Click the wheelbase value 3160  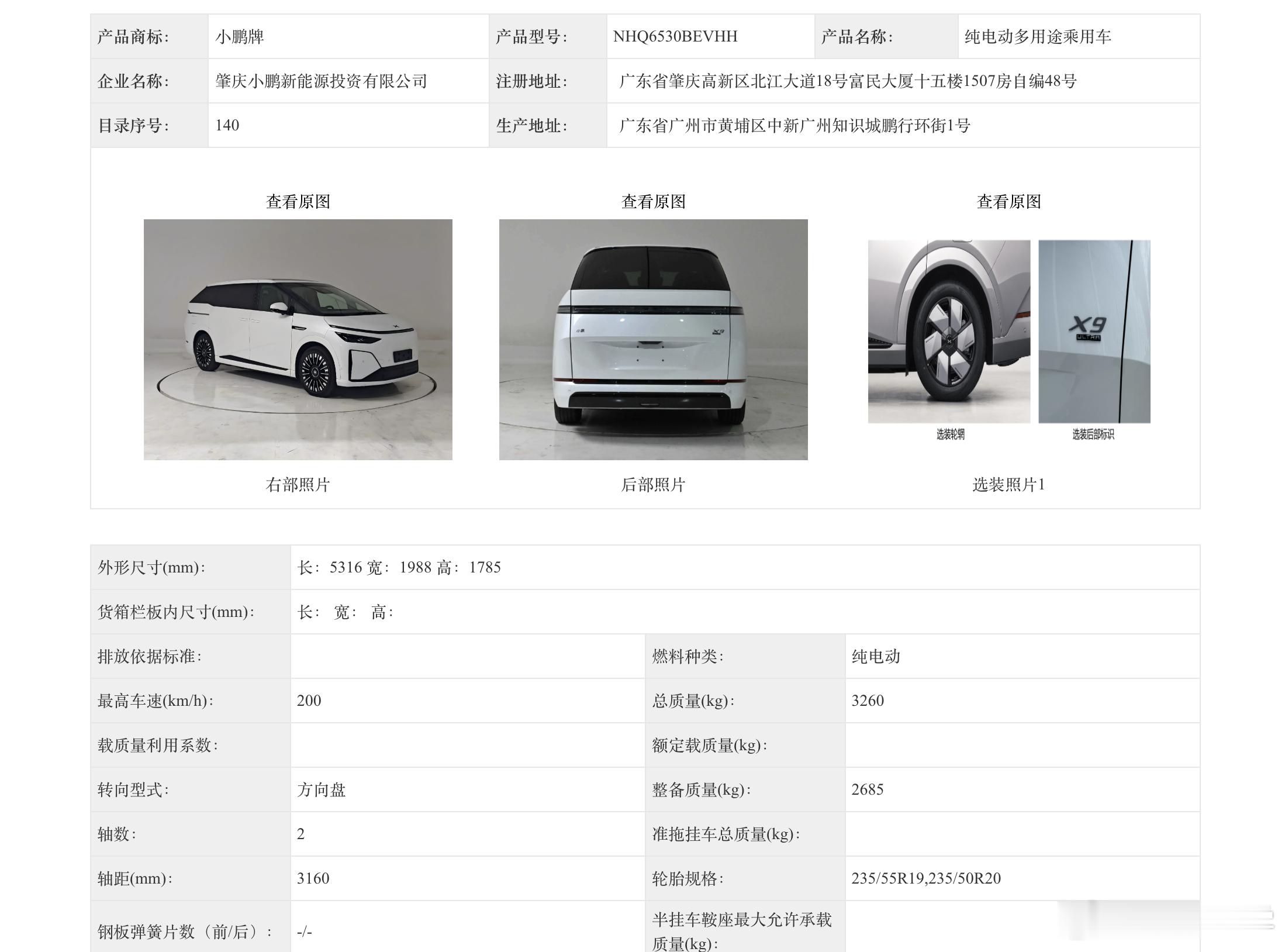313,878
